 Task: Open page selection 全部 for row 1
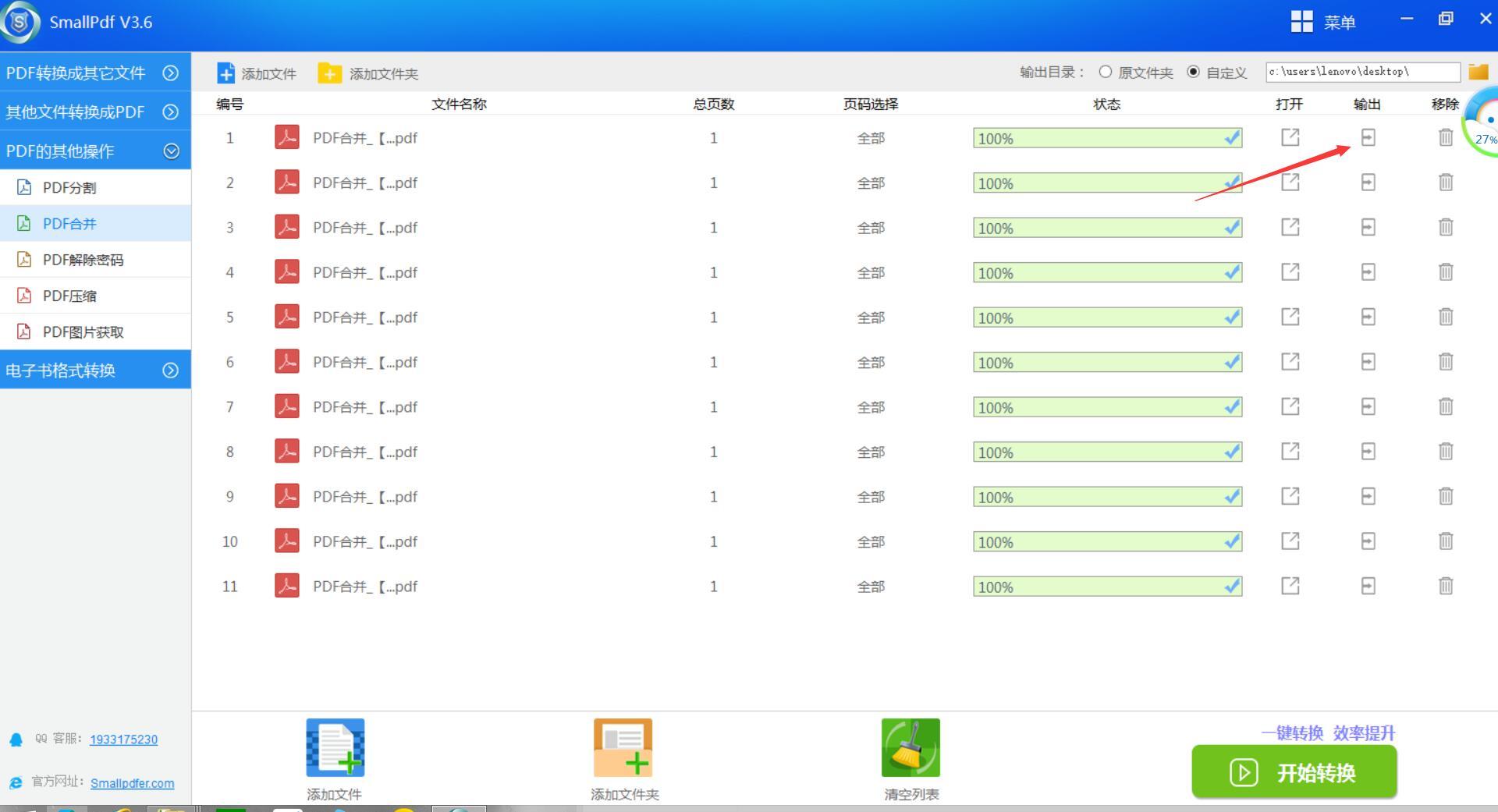(871, 138)
